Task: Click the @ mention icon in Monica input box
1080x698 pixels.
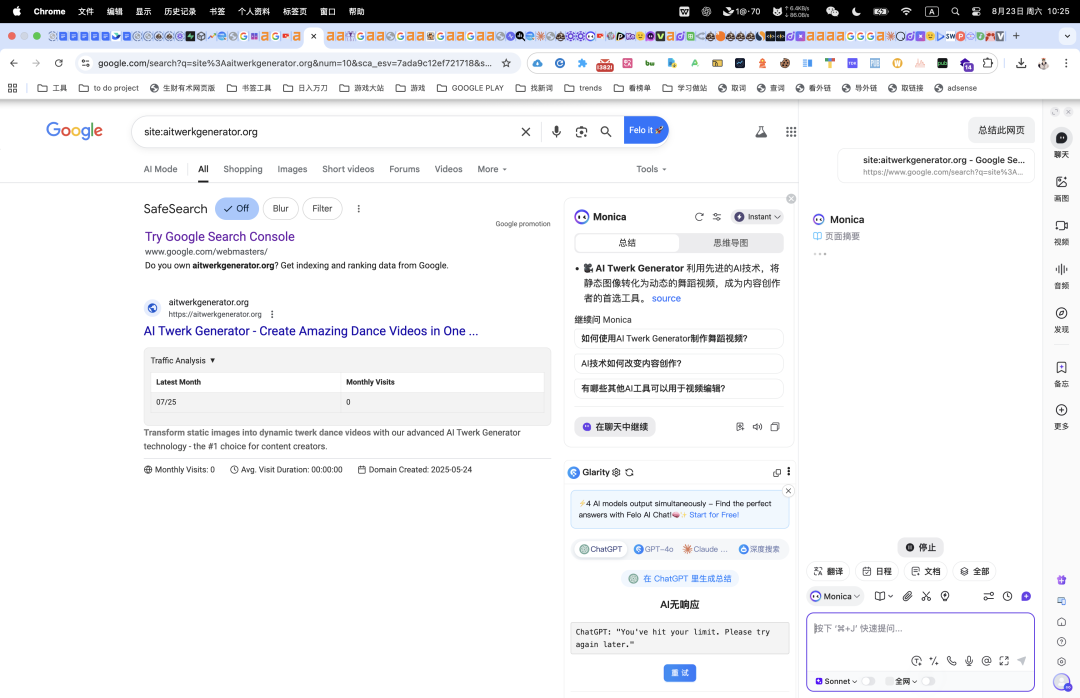Action: tap(986, 661)
